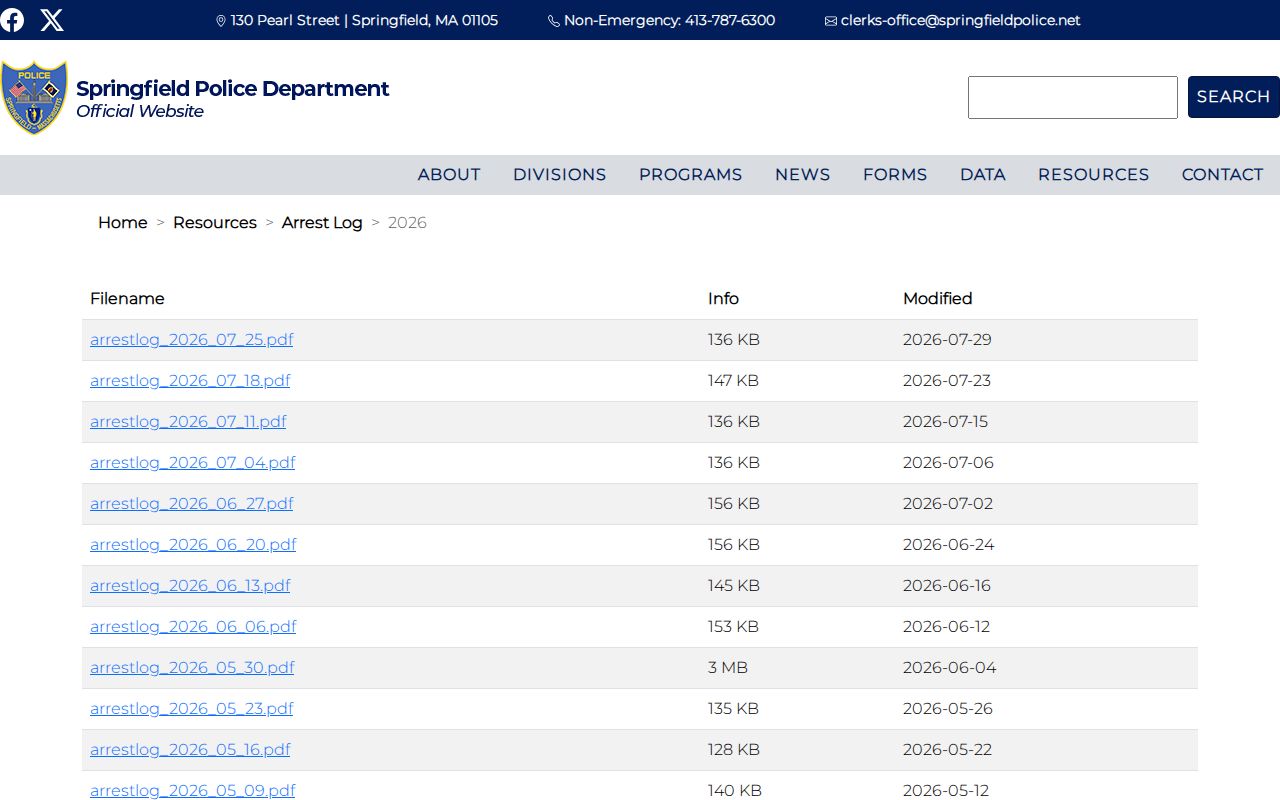Open arrestlog_2026_07_18.pdf
This screenshot has height=800, width=1280.
click(x=190, y=381)
